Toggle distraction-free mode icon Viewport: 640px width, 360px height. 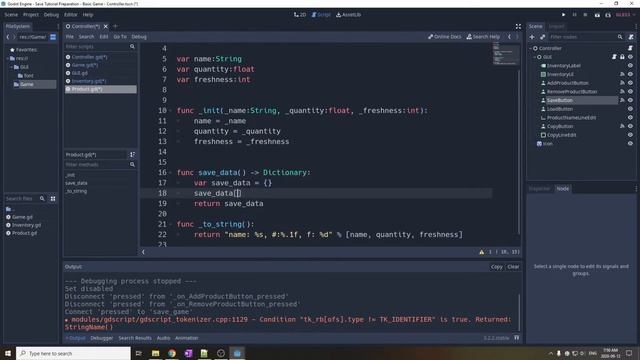(518, 26)
